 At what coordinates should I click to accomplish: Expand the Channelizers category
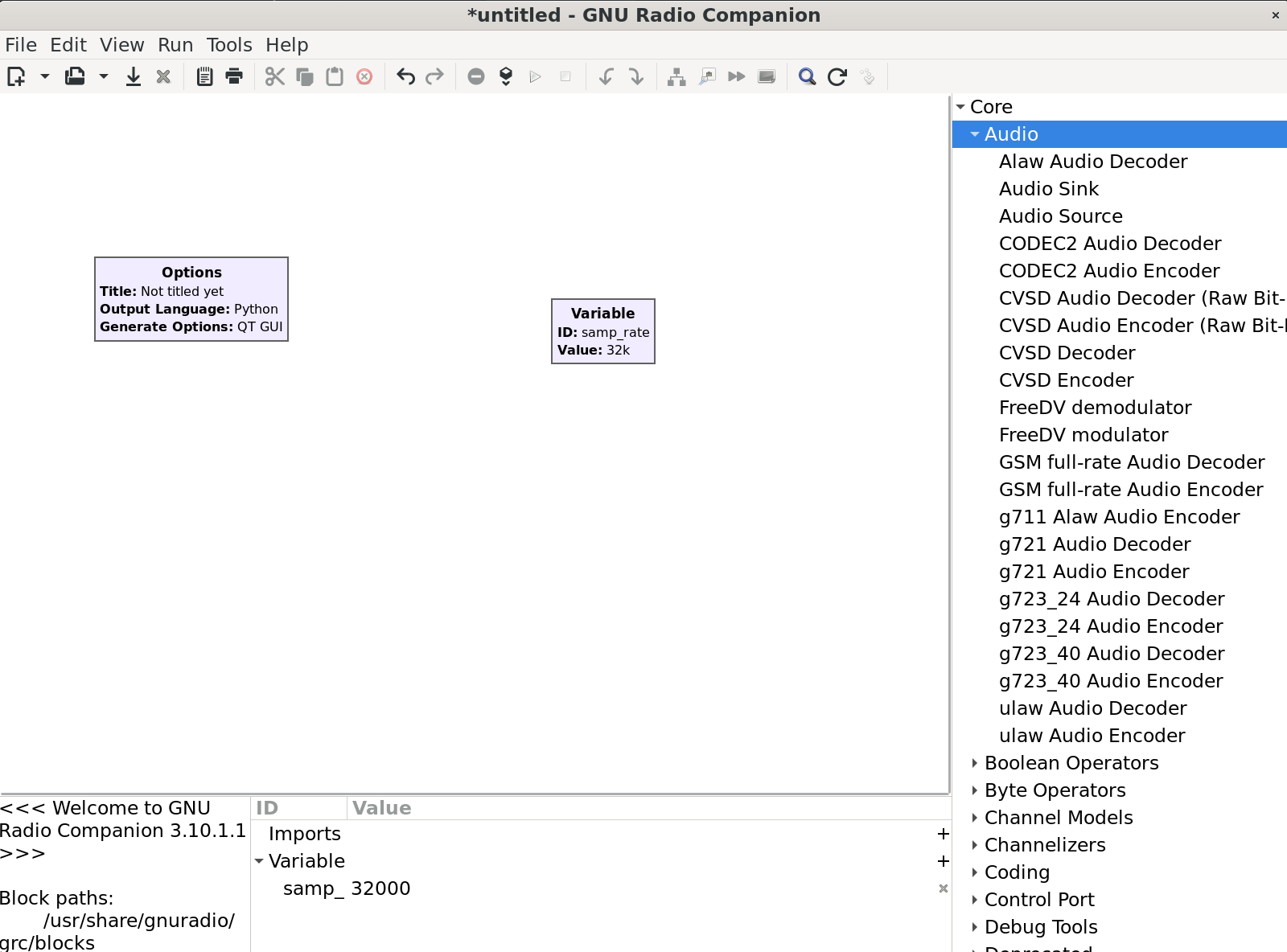click(x=975, y=845)
